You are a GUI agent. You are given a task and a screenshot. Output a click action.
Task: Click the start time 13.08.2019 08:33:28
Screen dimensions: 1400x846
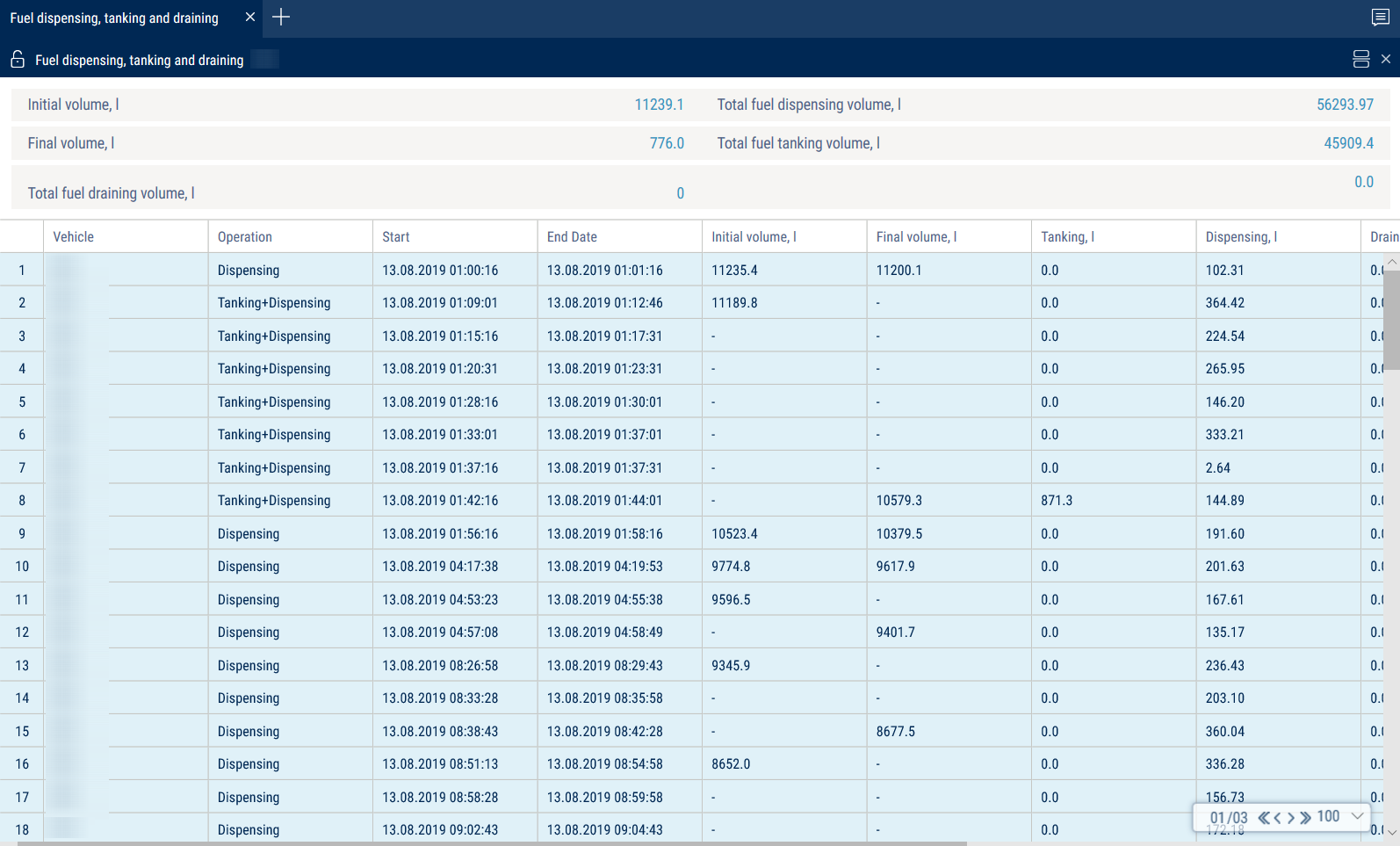pos(440,698)
